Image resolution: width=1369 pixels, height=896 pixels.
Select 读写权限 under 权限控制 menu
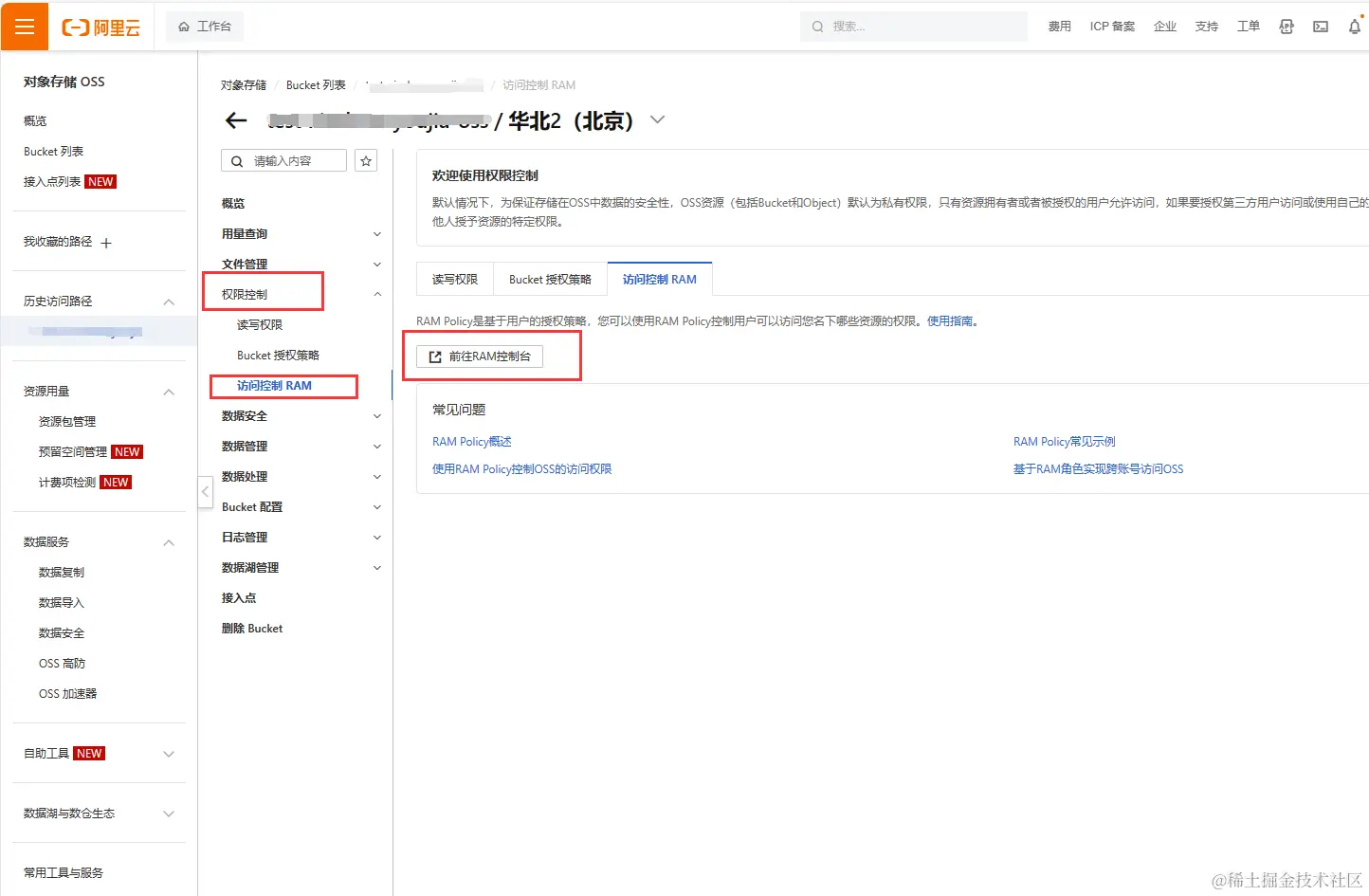tap(260, 325)
